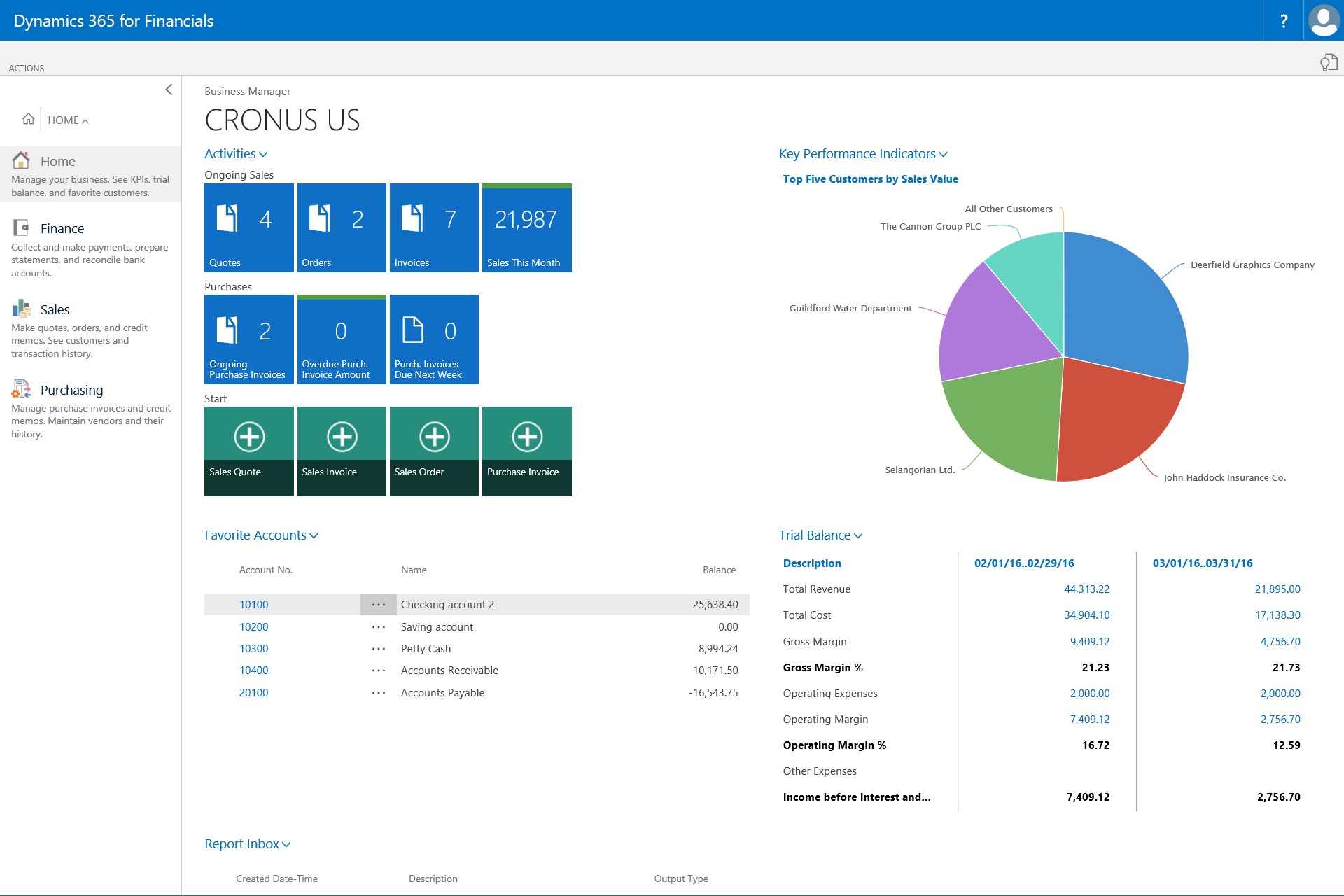Open the Orders tile showing 2
This screenshot has width=1344, height=896.
click(342, 227)
